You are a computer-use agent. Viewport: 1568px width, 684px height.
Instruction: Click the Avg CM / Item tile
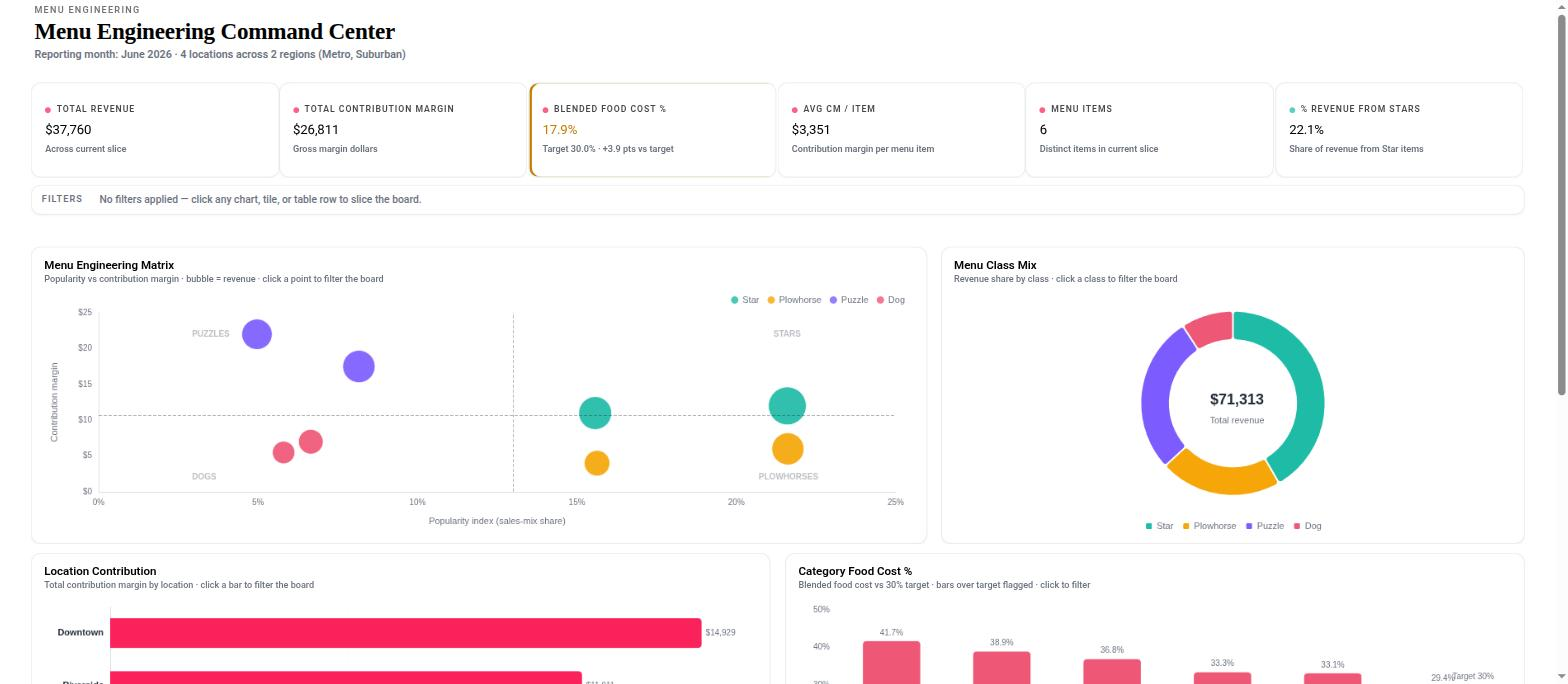[x=901, y=130]
